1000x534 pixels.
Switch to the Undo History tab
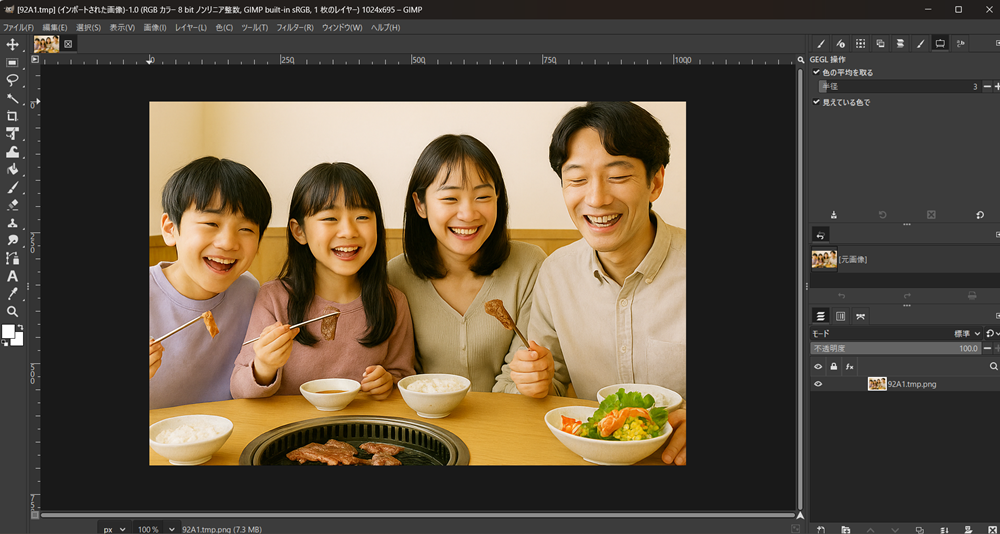tap(821, 235)
